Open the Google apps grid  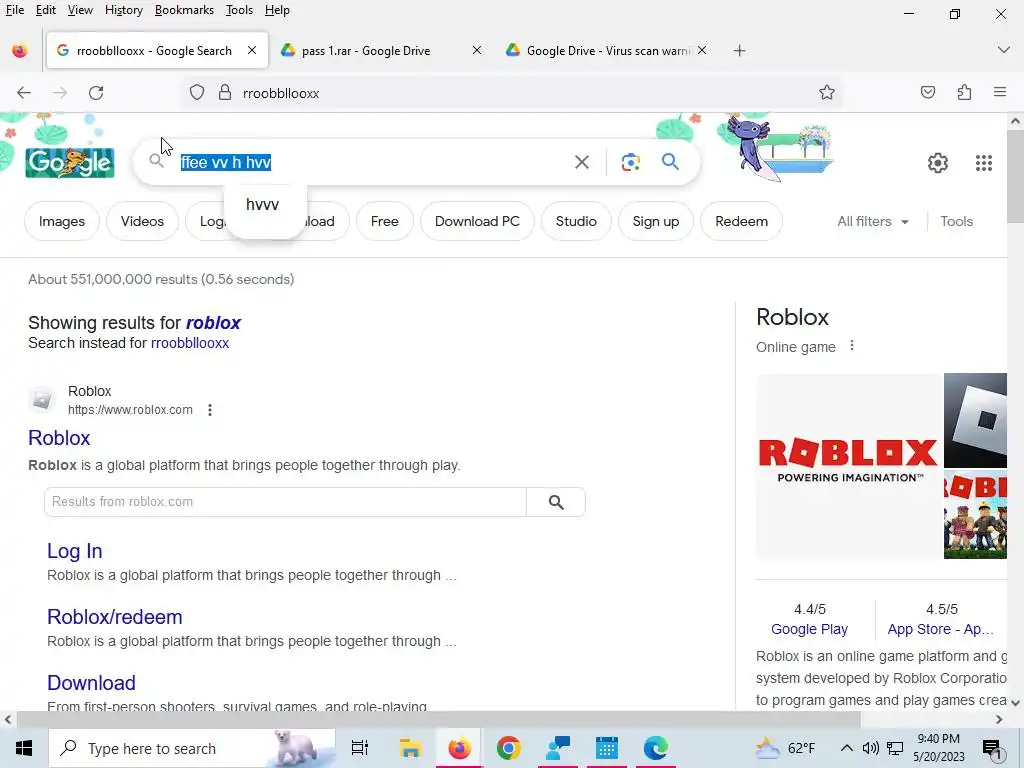[984, 163]
